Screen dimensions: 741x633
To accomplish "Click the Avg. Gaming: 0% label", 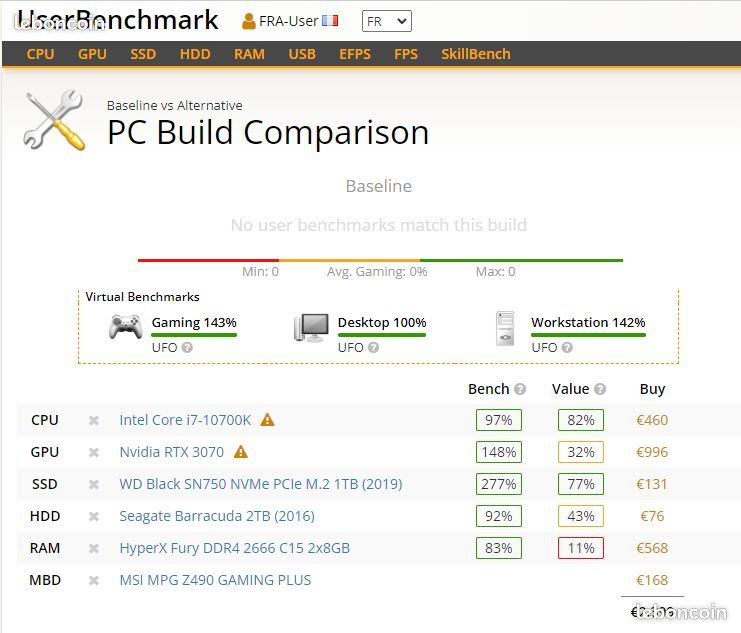I will 377,272.
